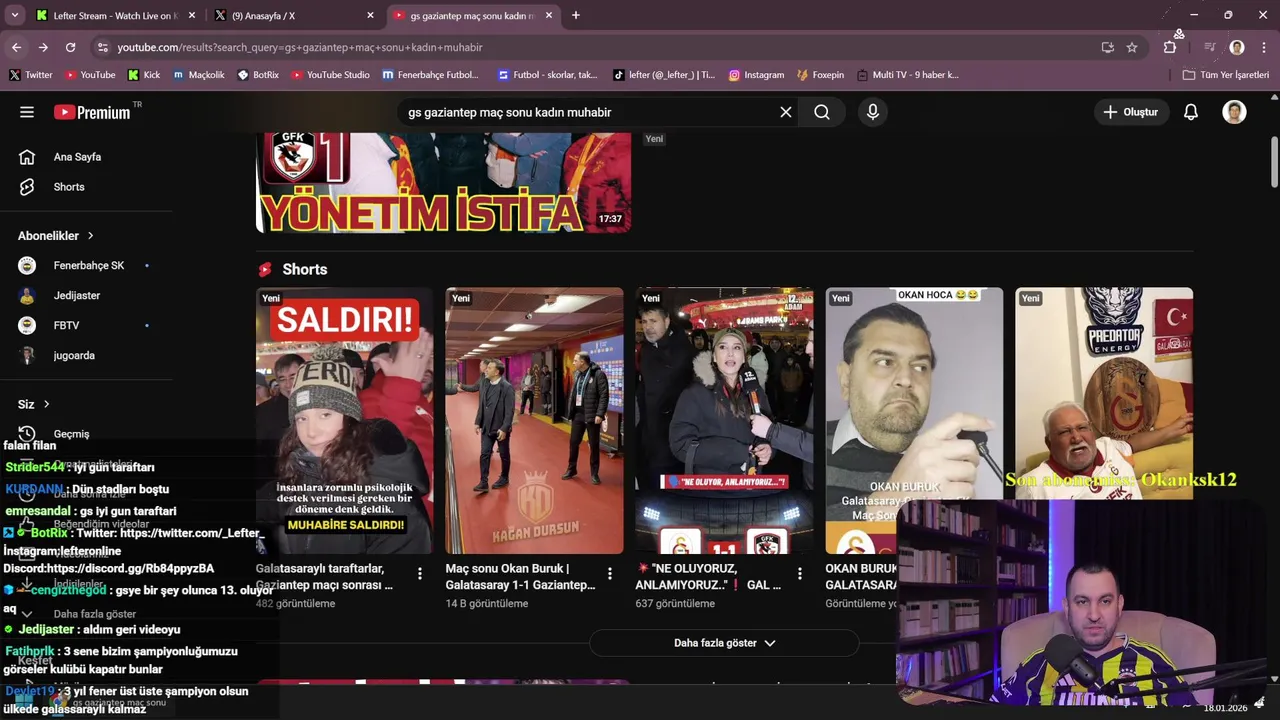Play the SALDIRI! short thumbnail

click(344, 421)
